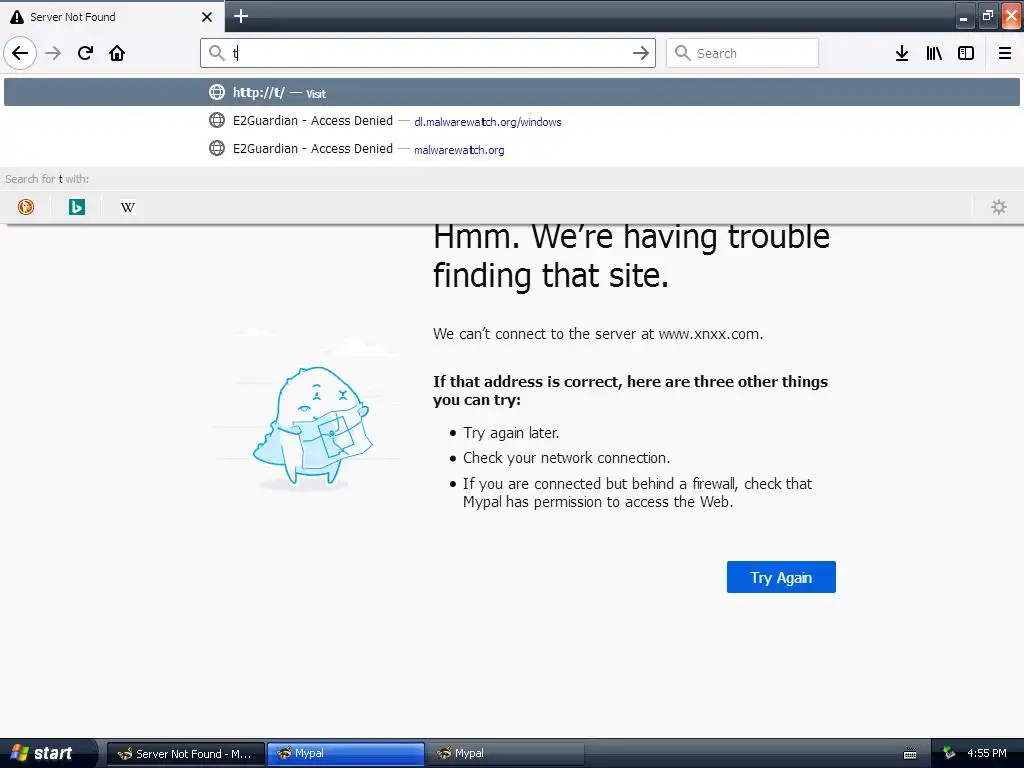Focus the Search box

click(x=743, y=53)
